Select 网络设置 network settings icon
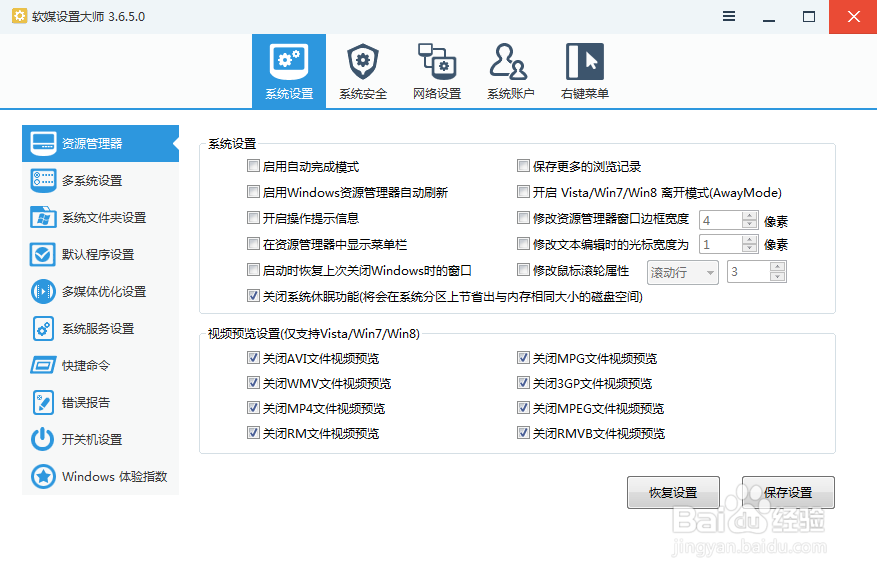 pyautogui.click(x=436, y=70)
